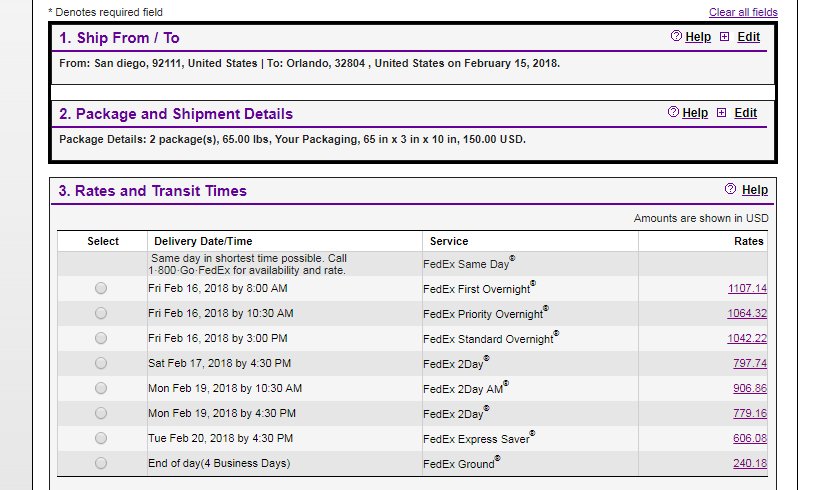Open the 240.18 FedEx Ground rate
This screenshot has width=819, height=490.
750,463
